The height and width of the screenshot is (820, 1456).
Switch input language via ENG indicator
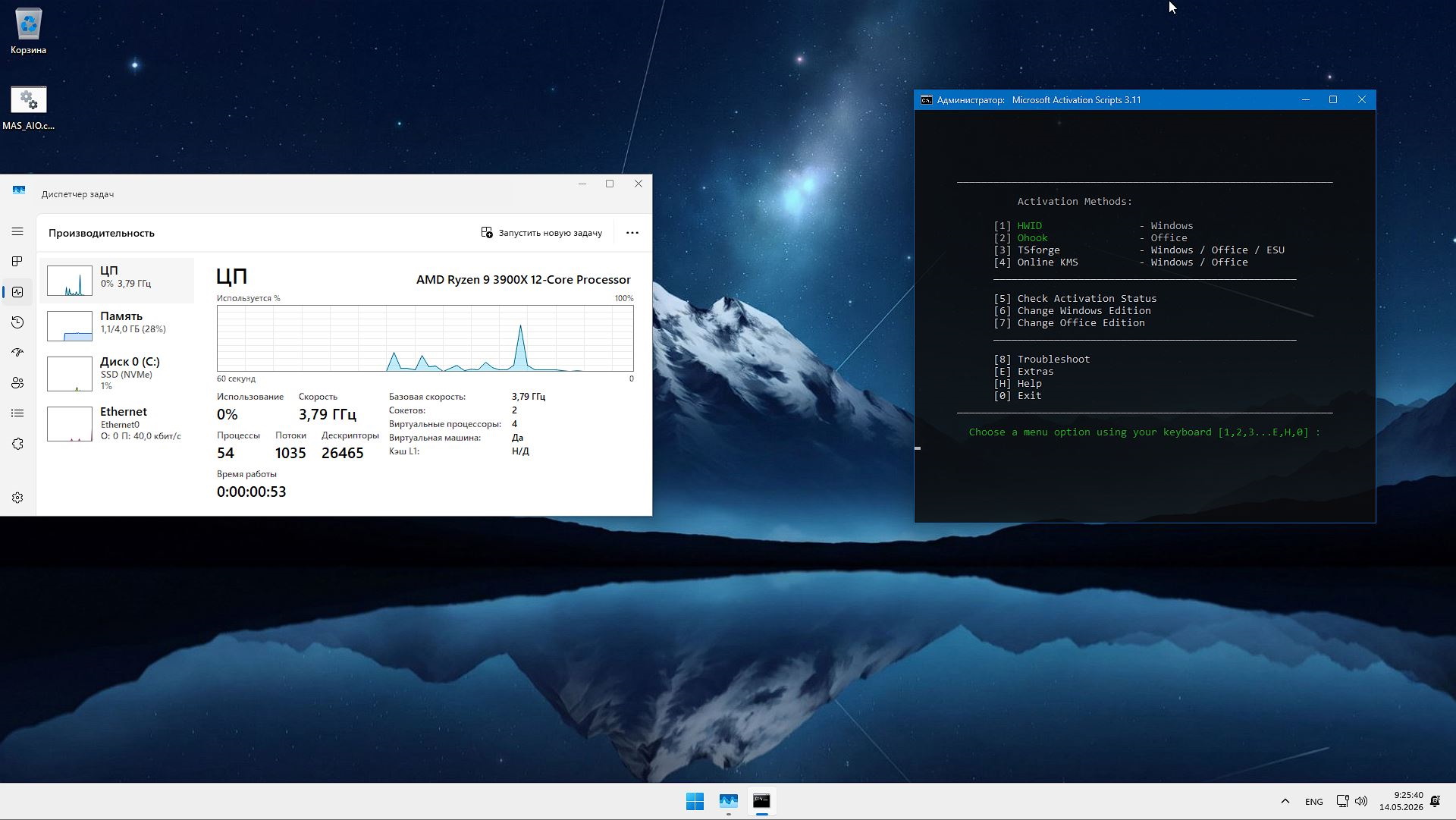tap(1314, 802)
